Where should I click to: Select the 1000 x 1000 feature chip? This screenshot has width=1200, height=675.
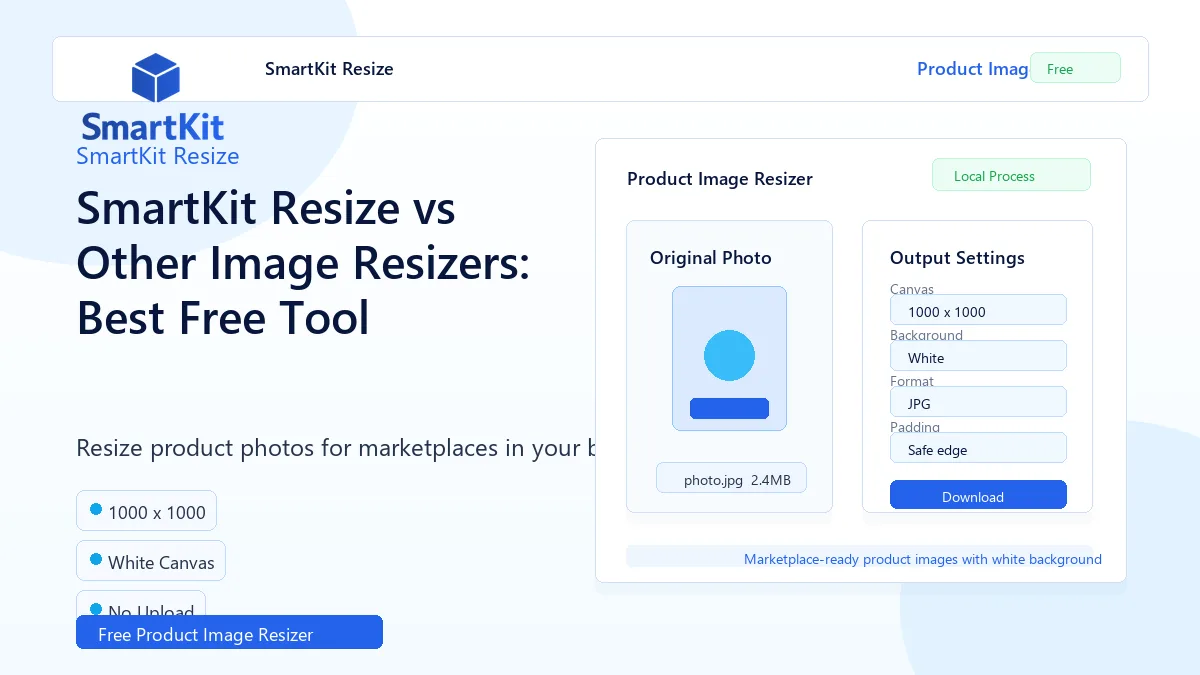[x=146, y=511]
